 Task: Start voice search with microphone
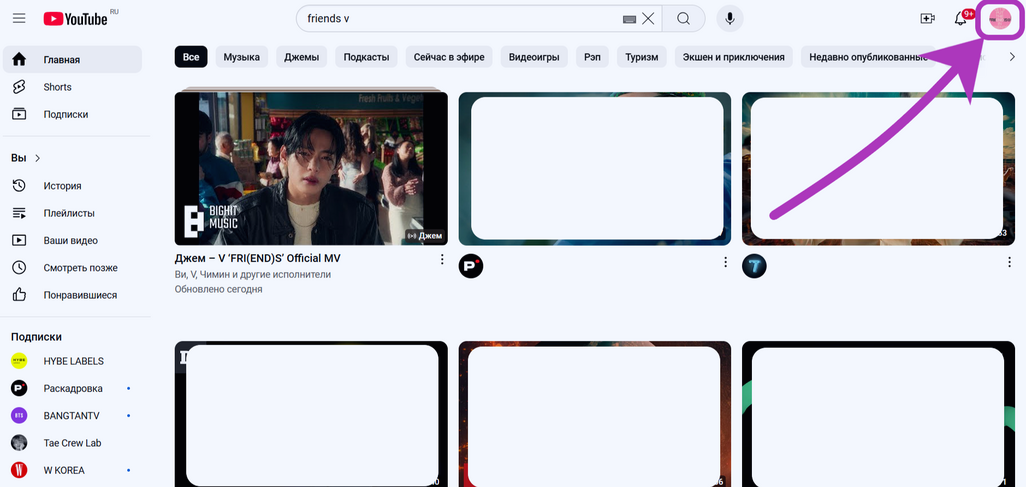coord(731,19)
